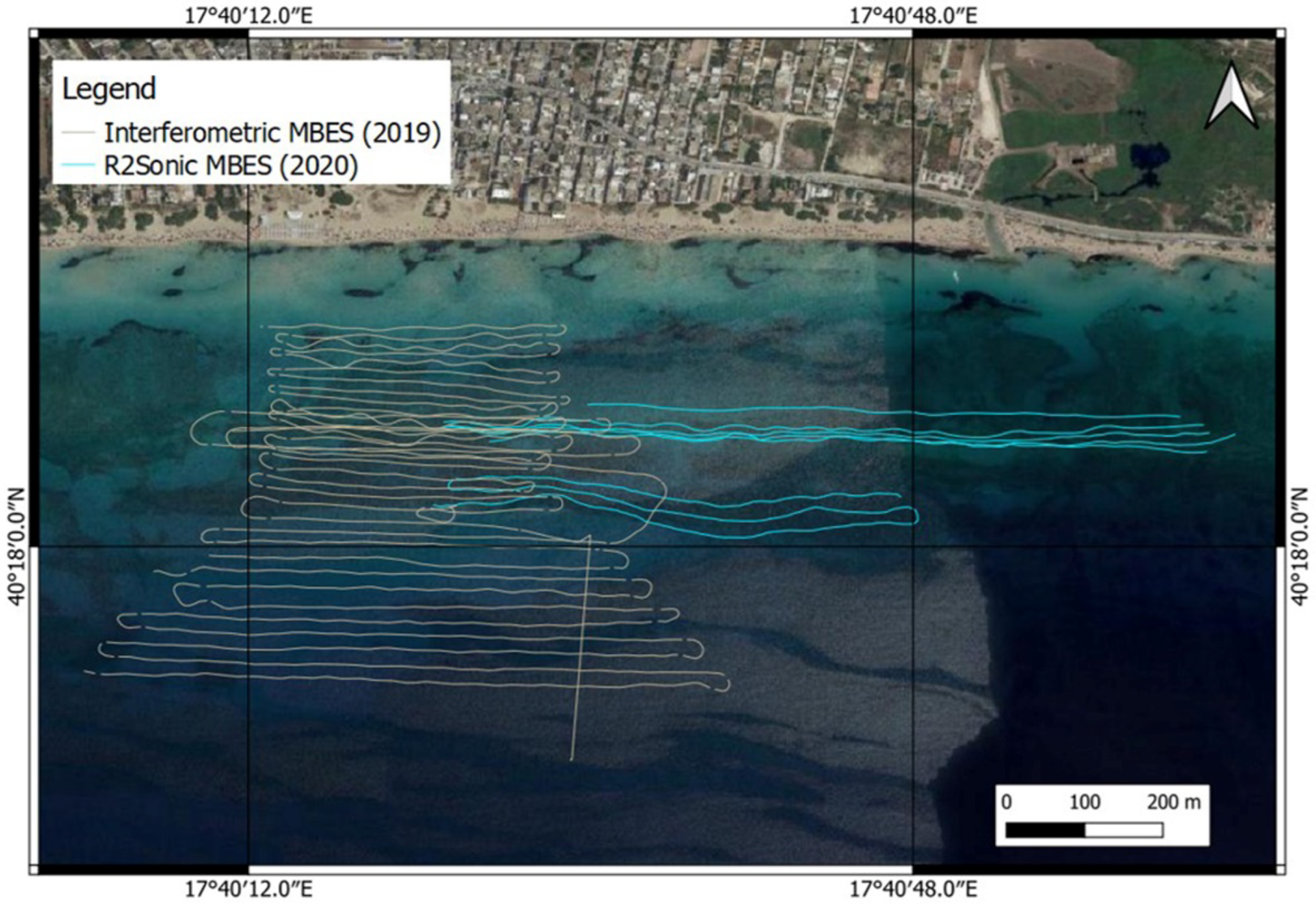
Task: Click grid intersection of 17°40′48.0″E and 40°18′0.0″N
Action: pos(913,547)
